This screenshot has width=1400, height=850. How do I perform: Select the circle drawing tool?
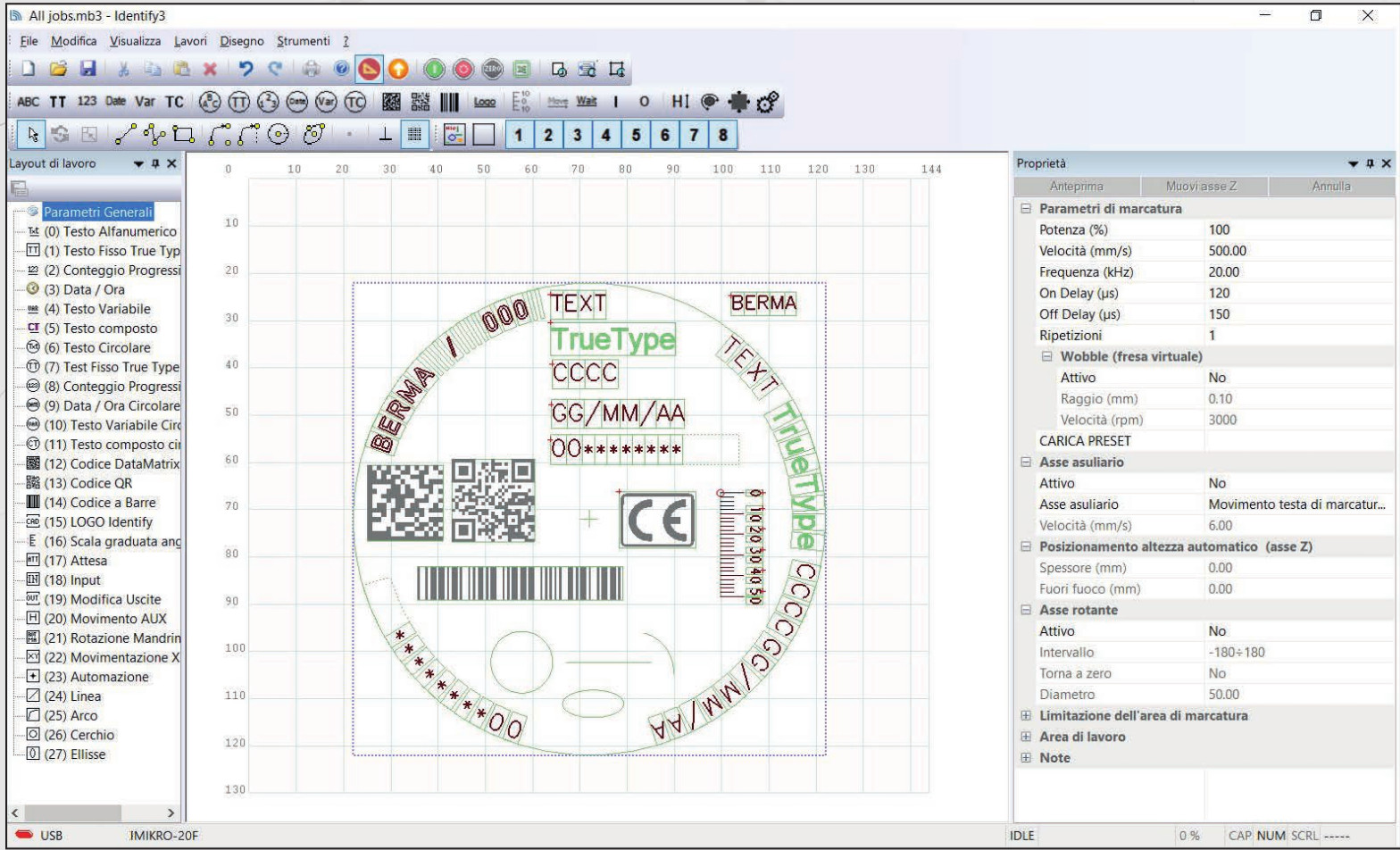click(x=279, y=135)
